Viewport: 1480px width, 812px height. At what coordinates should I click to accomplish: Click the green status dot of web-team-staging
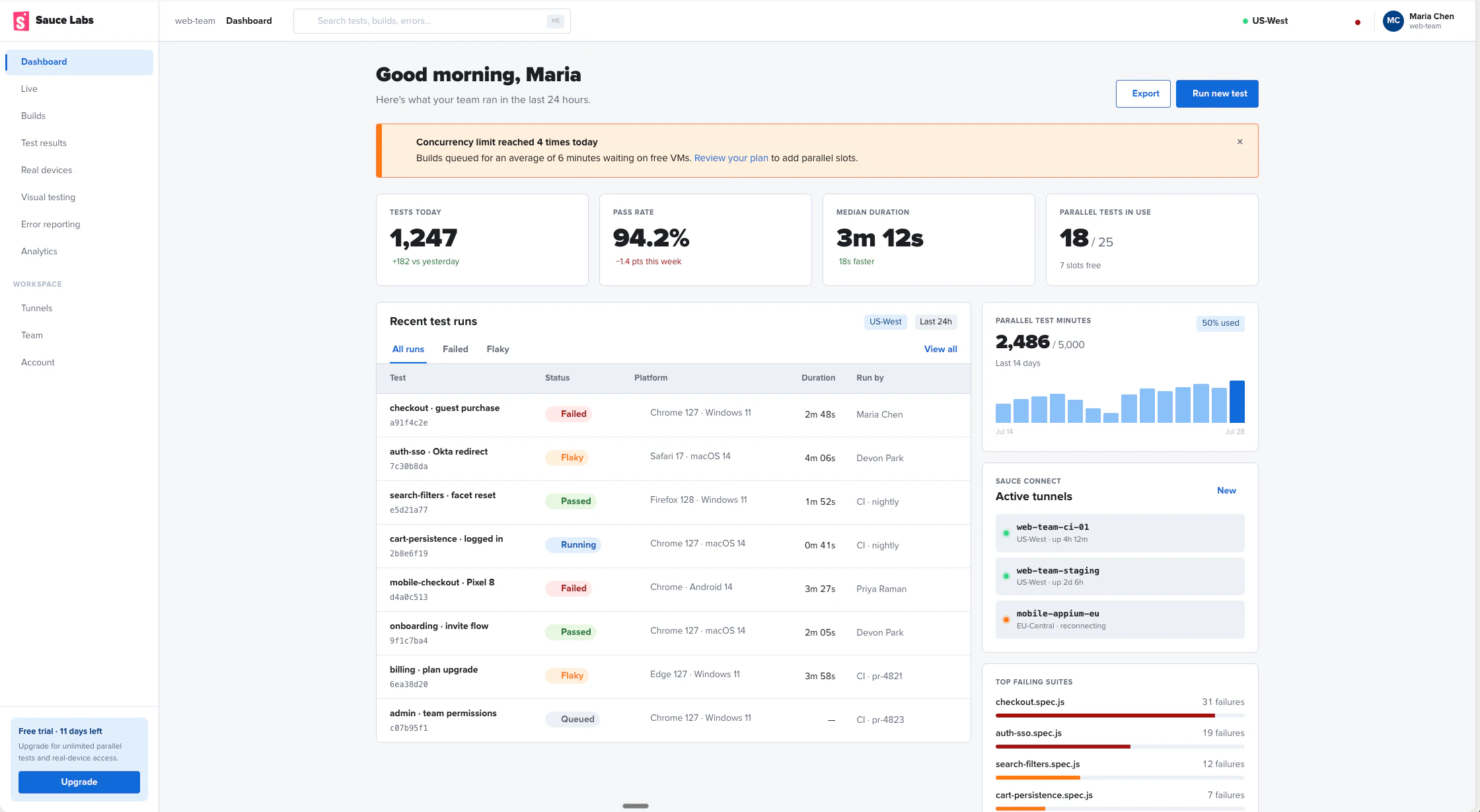tap(1006, 576)
